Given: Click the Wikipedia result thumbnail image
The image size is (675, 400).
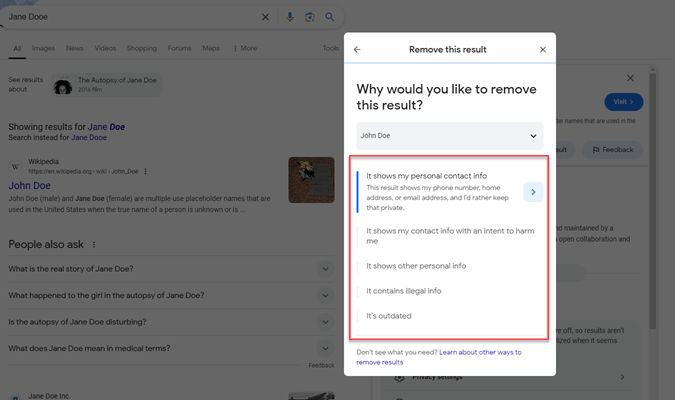Looking at the screenshot, I should [311, 180].
